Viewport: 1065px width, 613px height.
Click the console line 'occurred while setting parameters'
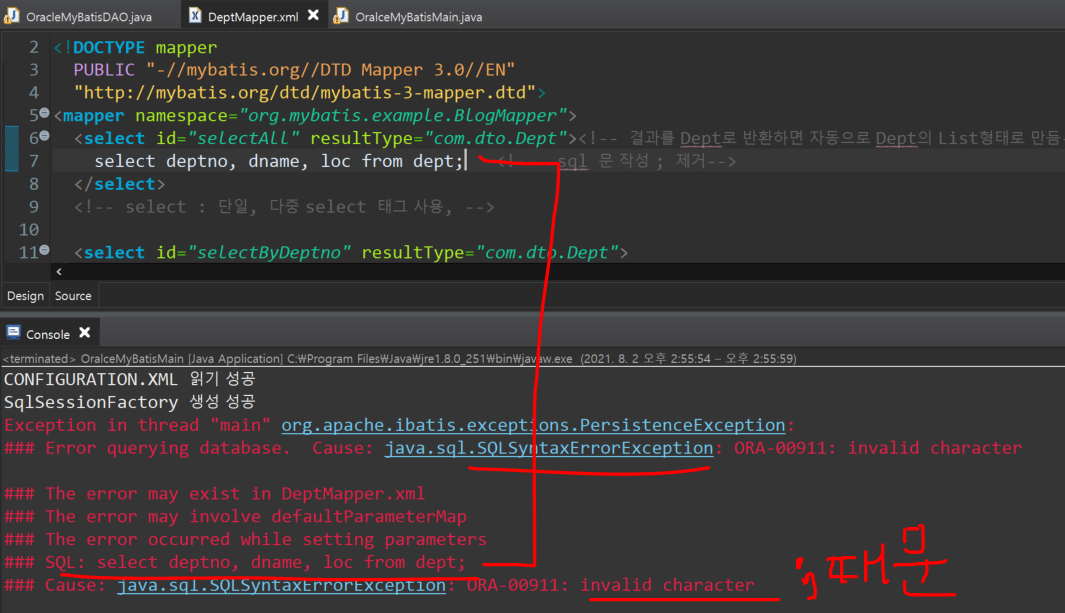(245, 540)
